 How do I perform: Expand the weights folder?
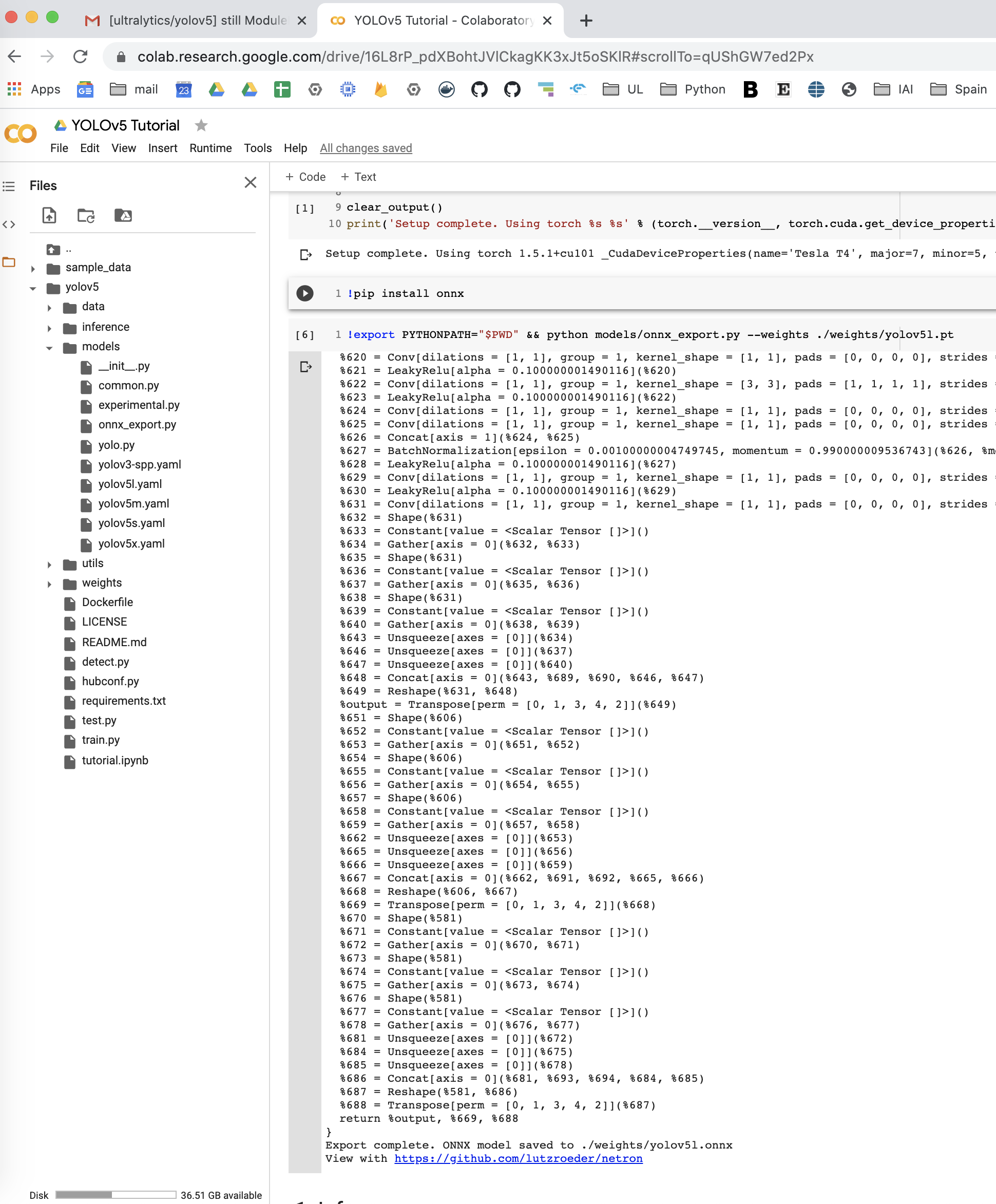[x=49, y=583]
